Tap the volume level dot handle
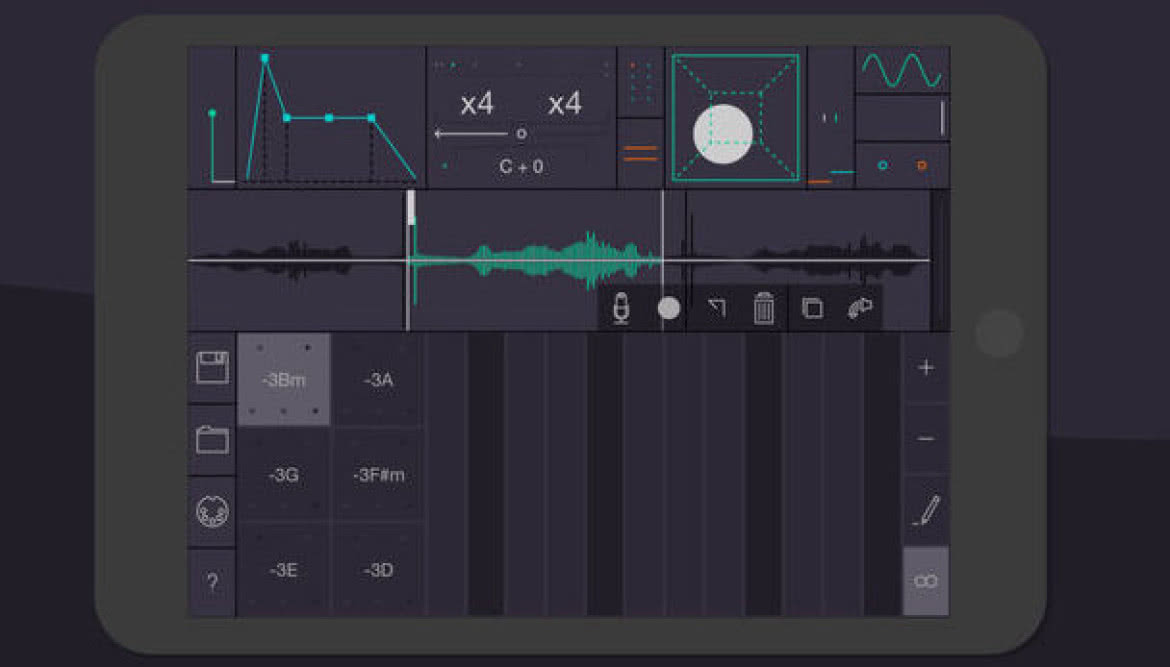 [x=212, y=113]
